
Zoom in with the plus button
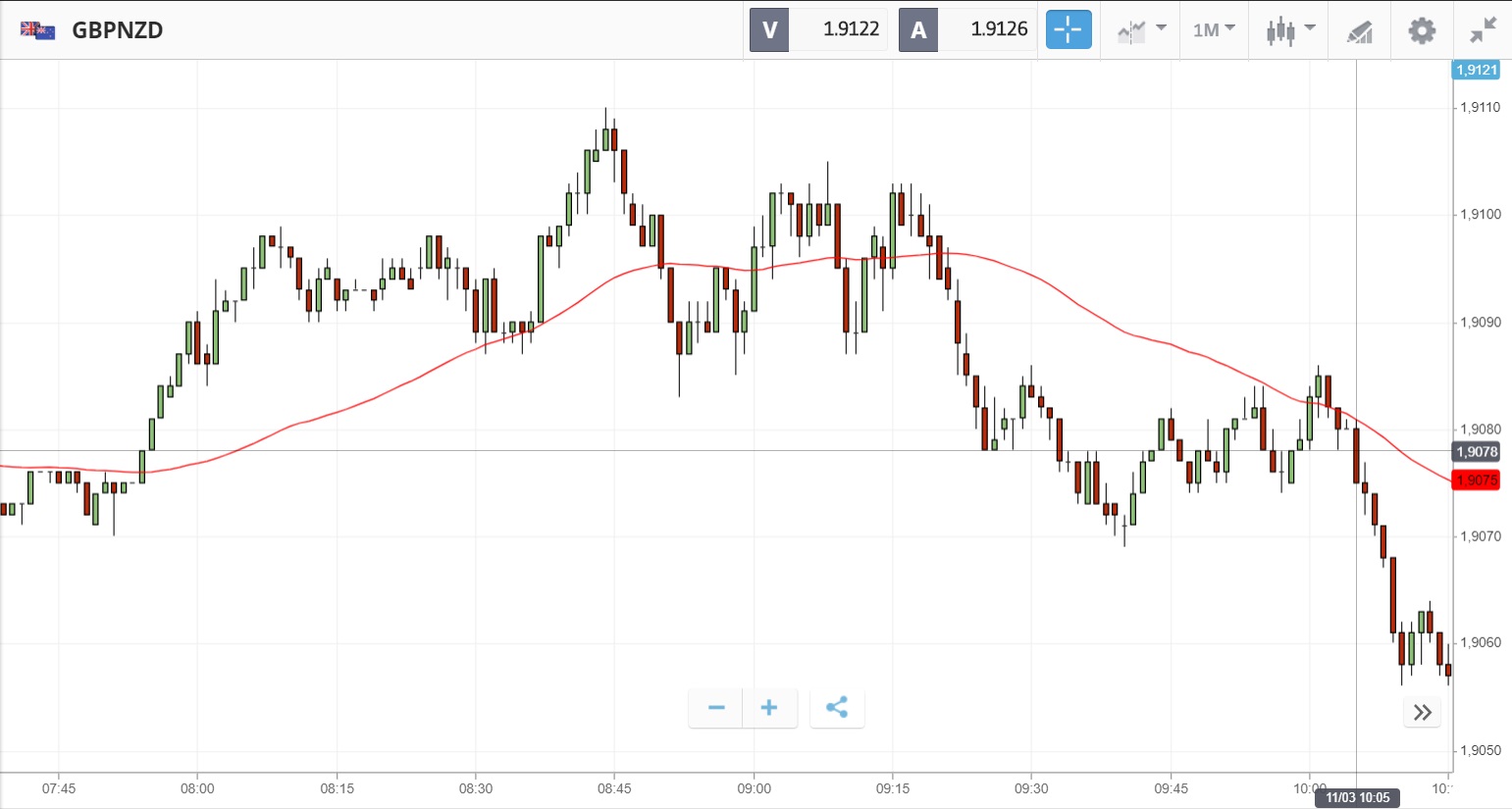click(769, 708)
